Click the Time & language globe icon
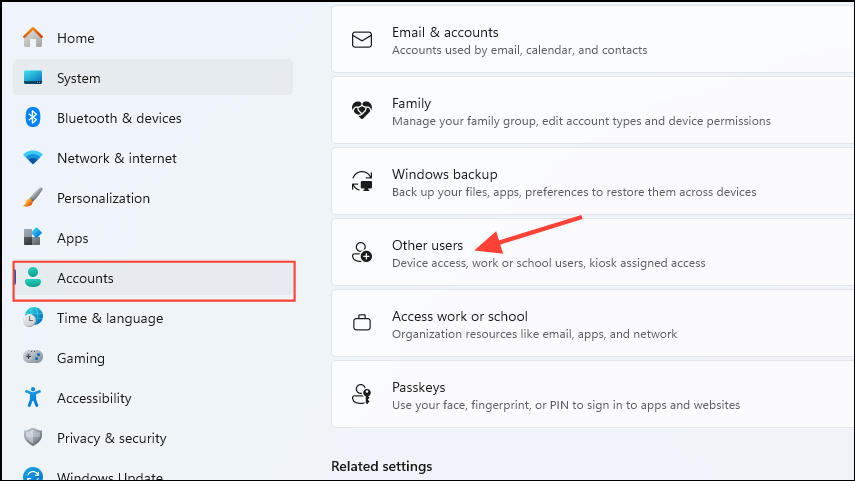Screen dimensions: 855x481 [x=33, y=317]
